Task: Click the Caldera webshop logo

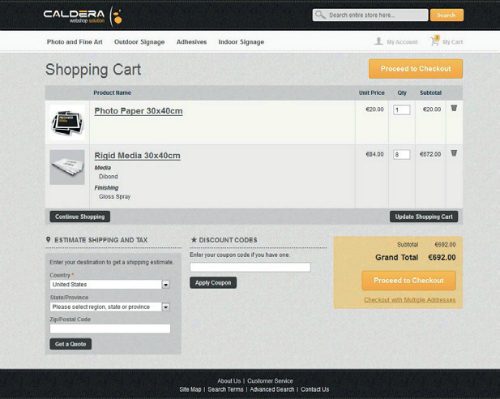Action: point(82,16)
